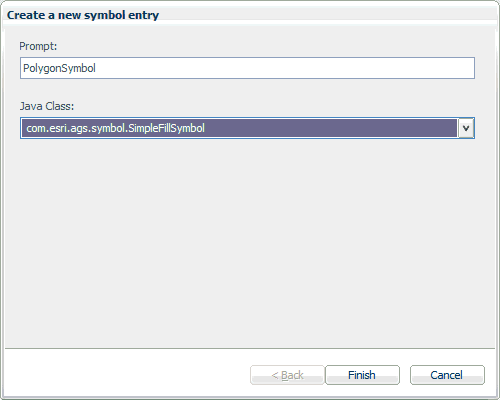
Task: Click the "Create a new symbol entry" title
Action: 83,15
